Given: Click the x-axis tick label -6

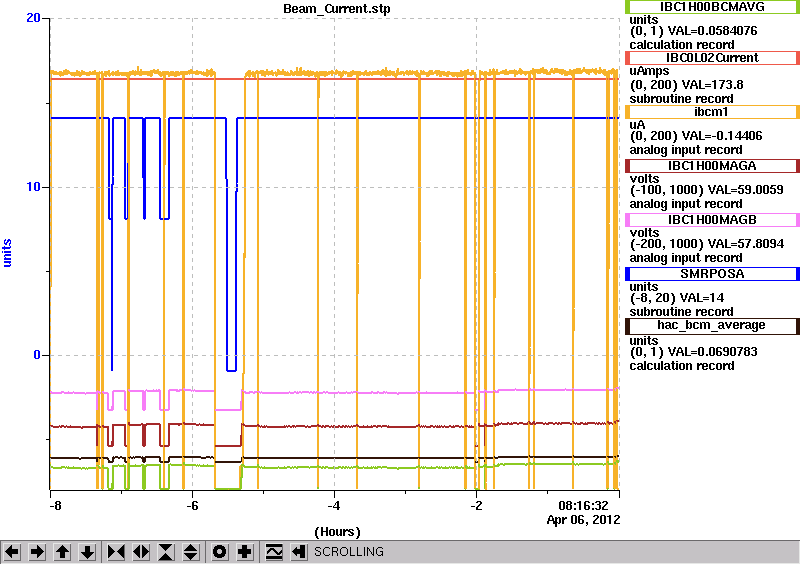Looking at the screenshot, I should 192,506.
